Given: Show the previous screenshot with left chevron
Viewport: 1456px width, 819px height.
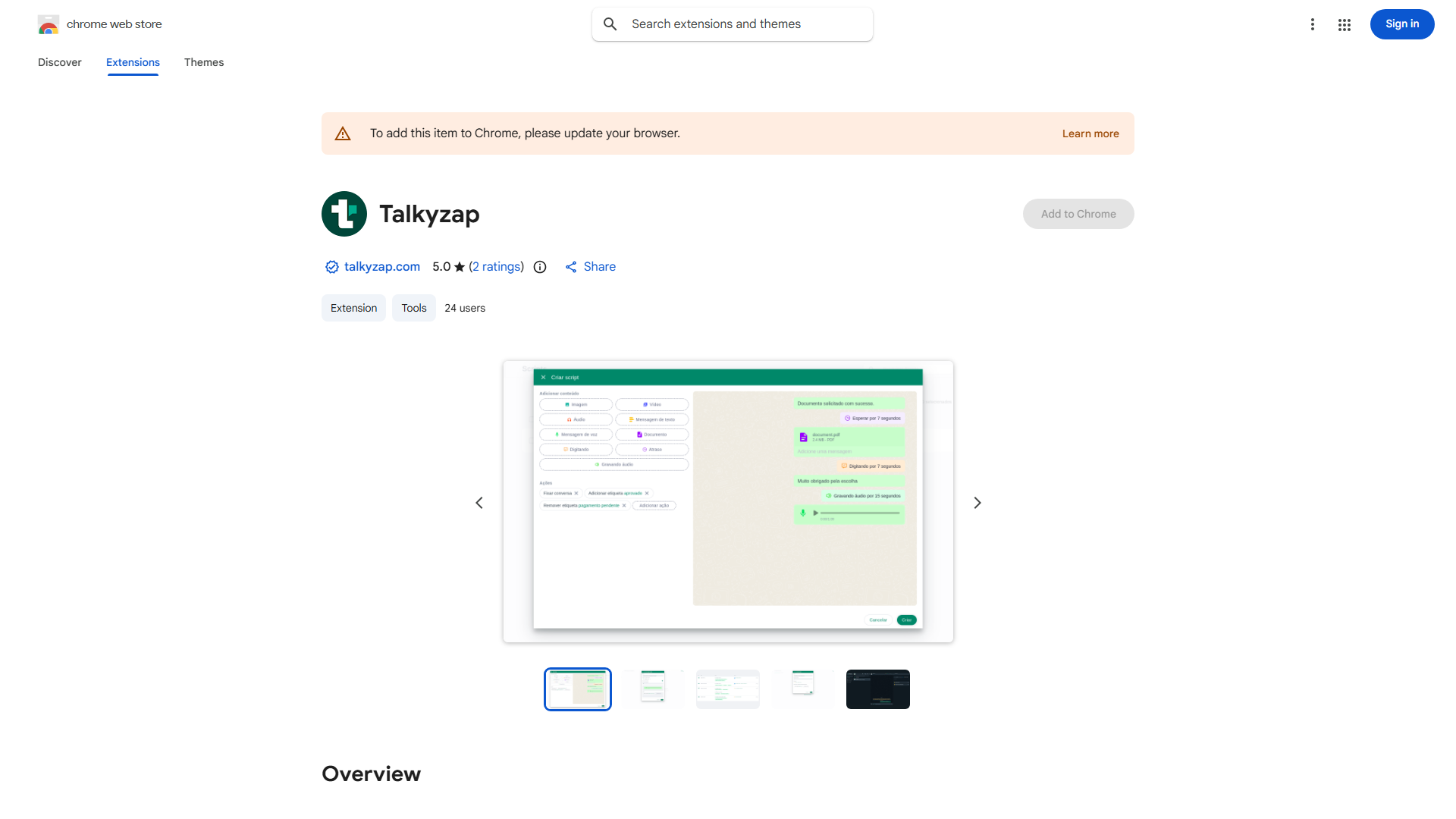Looking at the screenshot, I should (479, 502).
